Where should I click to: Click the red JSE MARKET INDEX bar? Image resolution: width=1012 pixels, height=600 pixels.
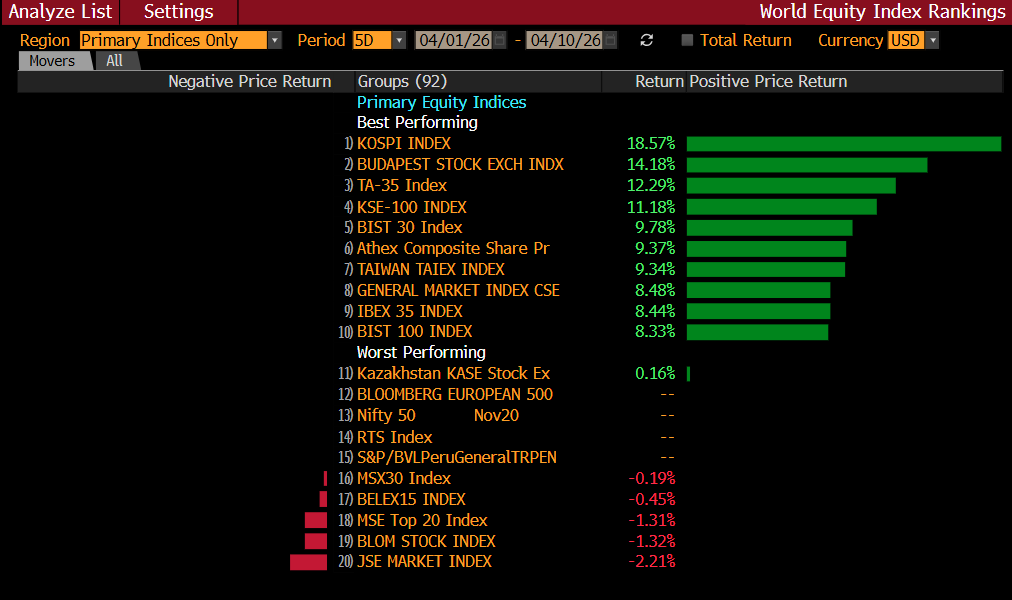[x=308, y=562]
